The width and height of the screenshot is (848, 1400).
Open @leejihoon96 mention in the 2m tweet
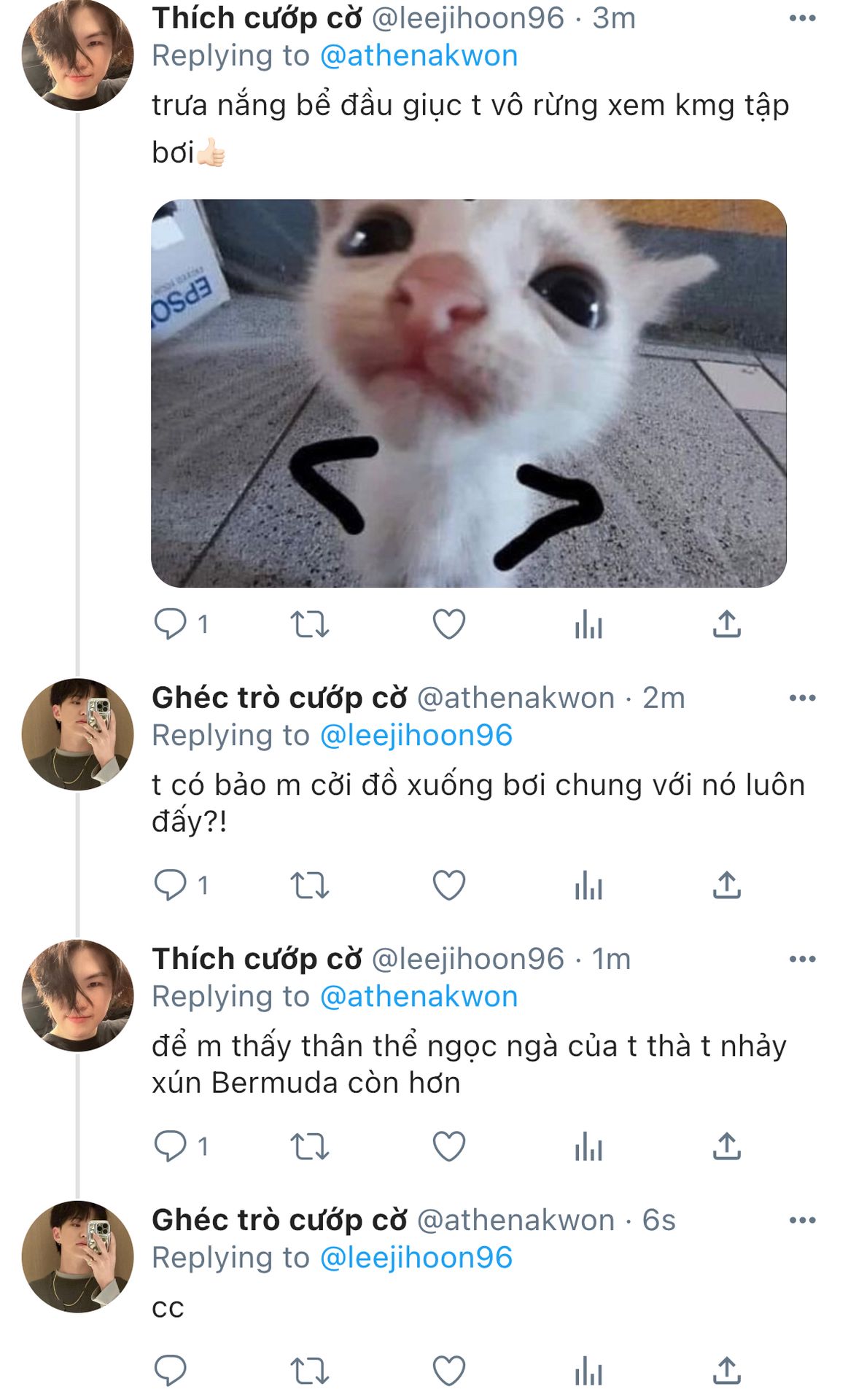pyautogui.click(x=416, y=736)
